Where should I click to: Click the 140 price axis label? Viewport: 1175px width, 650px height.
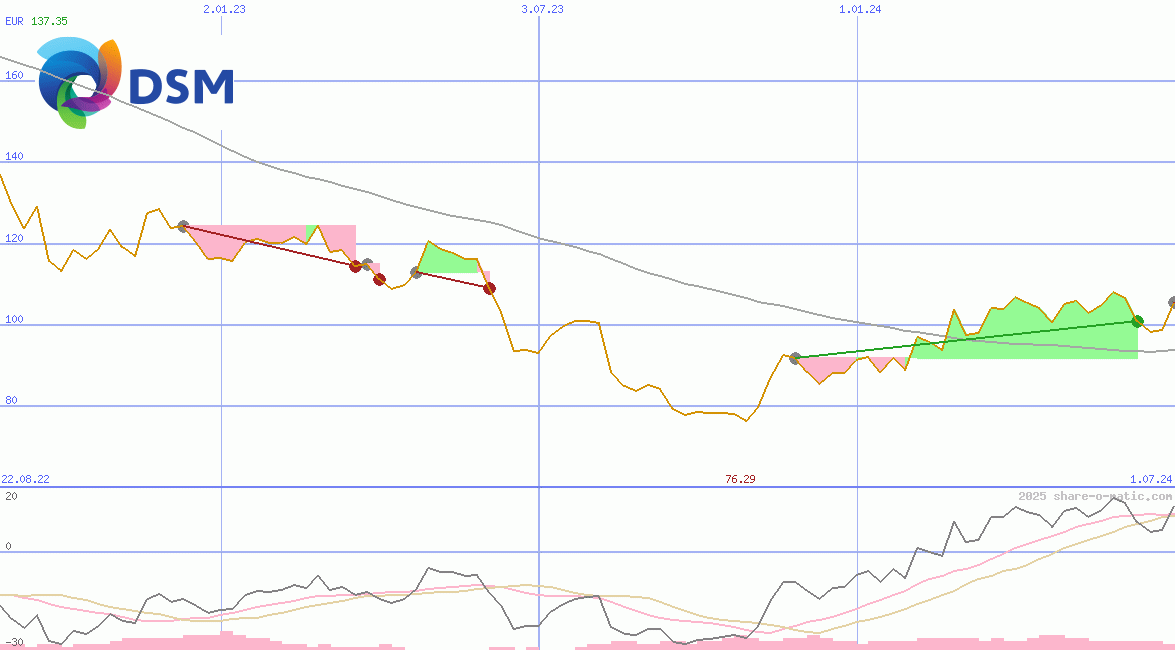point(14,156)
